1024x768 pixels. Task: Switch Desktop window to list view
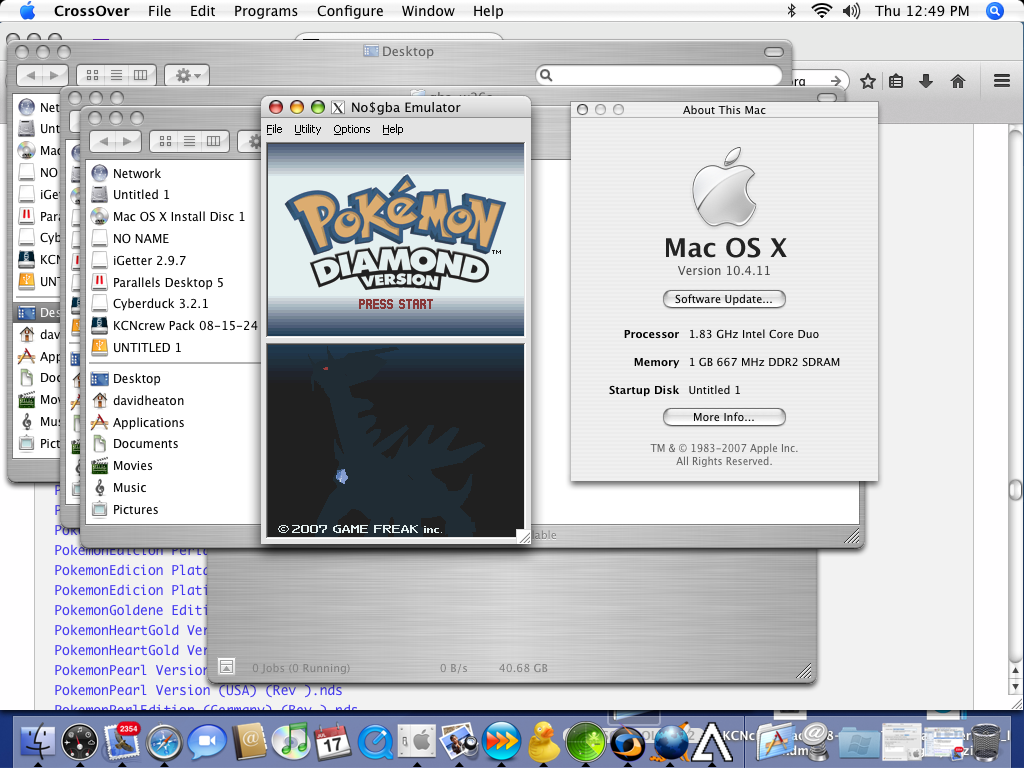[x=116, y=75]
